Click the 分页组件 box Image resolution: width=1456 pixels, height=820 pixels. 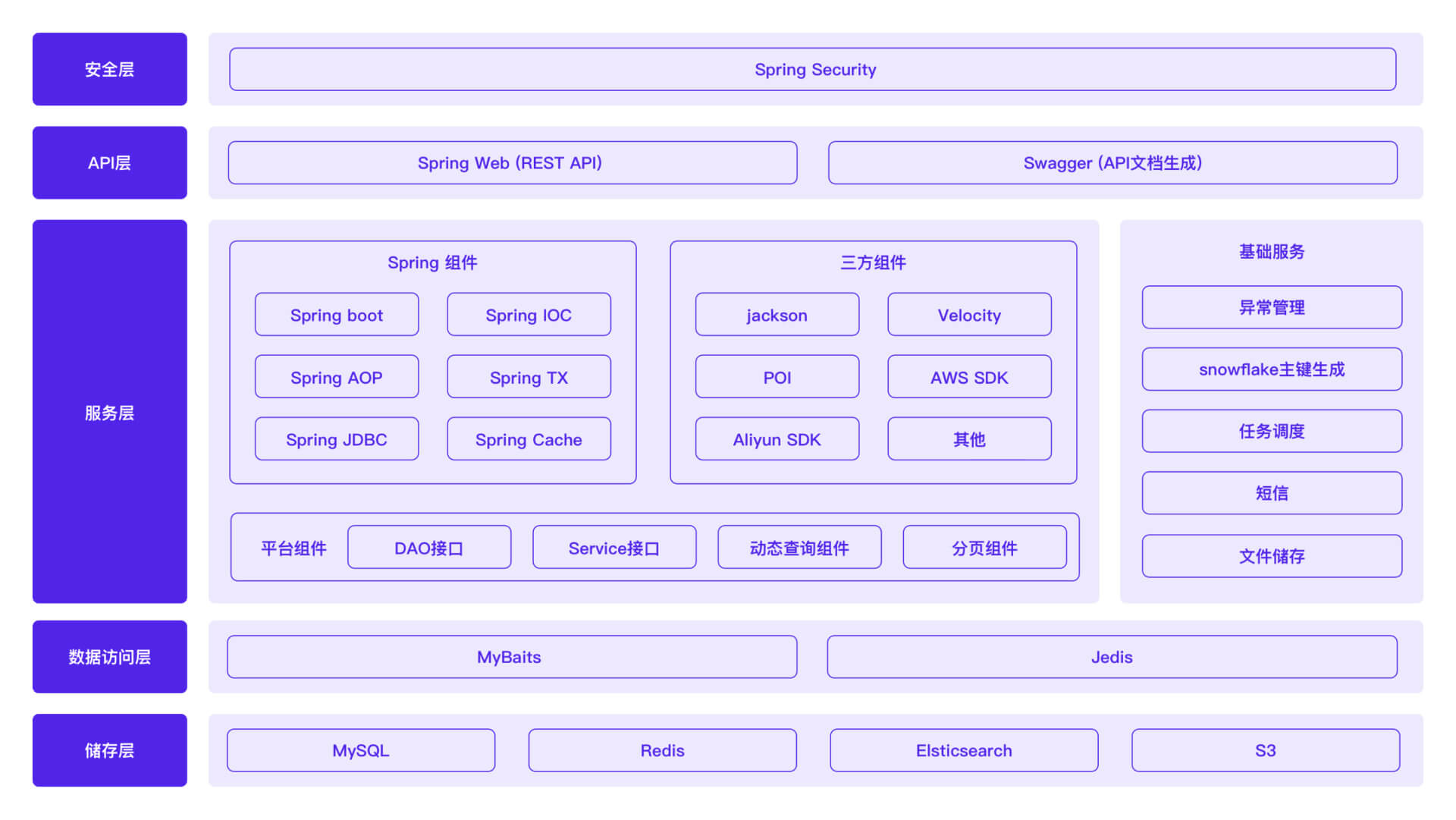pyautogui.click(x=984, y=548)
